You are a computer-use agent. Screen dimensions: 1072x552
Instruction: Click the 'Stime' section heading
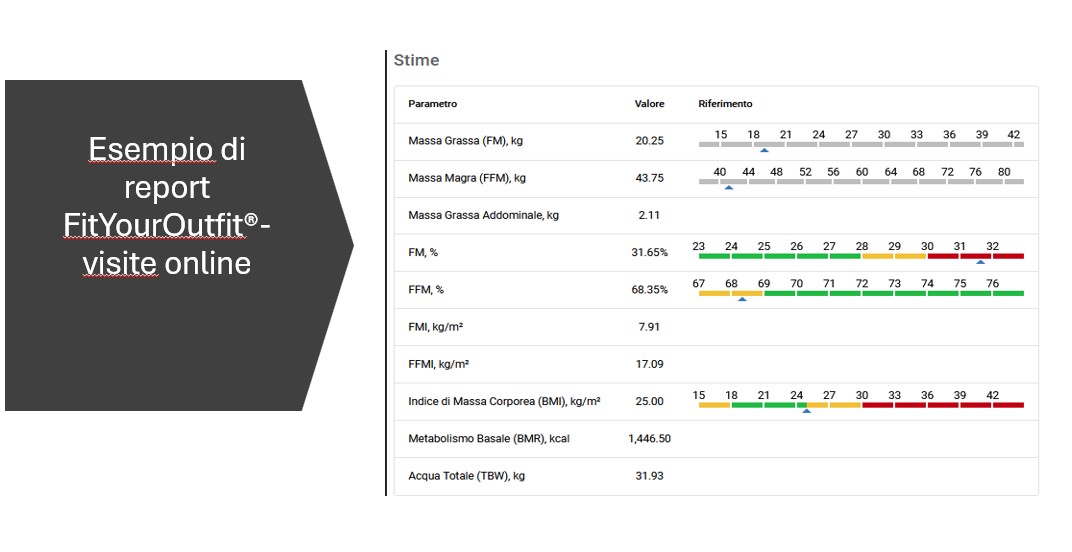click(x=416, y=60)
